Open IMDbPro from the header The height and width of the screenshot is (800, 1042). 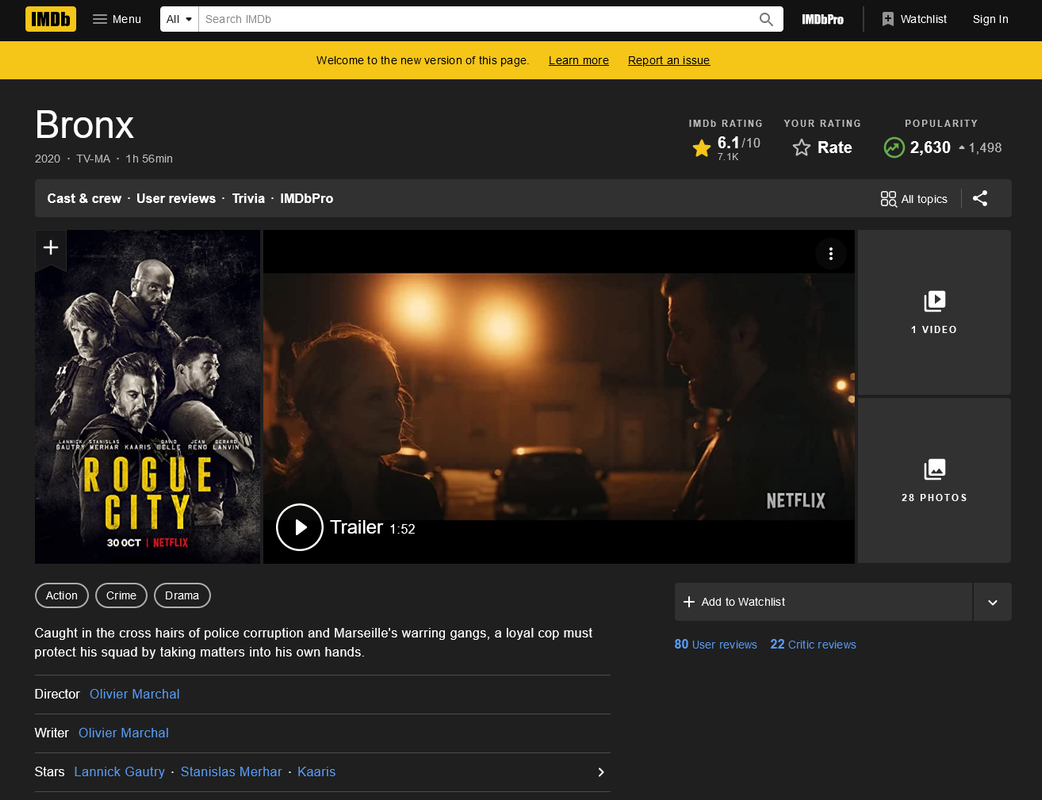click(822, 19)
